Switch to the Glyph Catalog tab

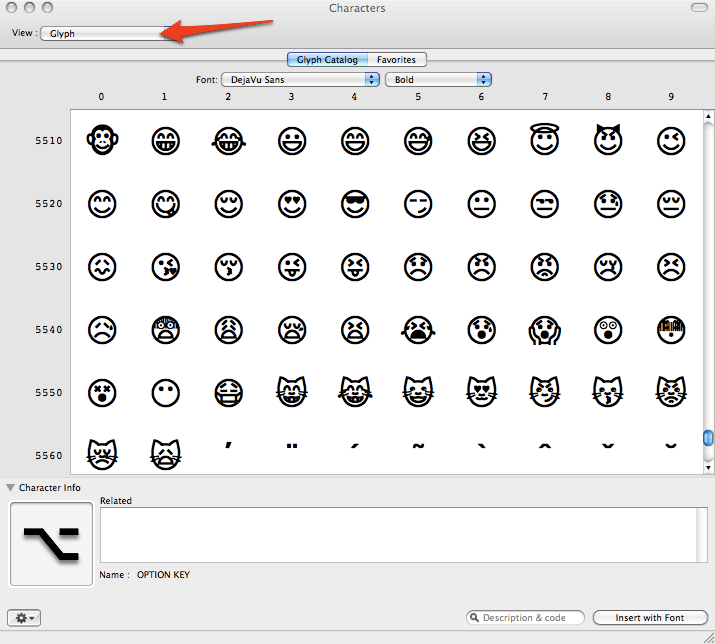(327, 60)
